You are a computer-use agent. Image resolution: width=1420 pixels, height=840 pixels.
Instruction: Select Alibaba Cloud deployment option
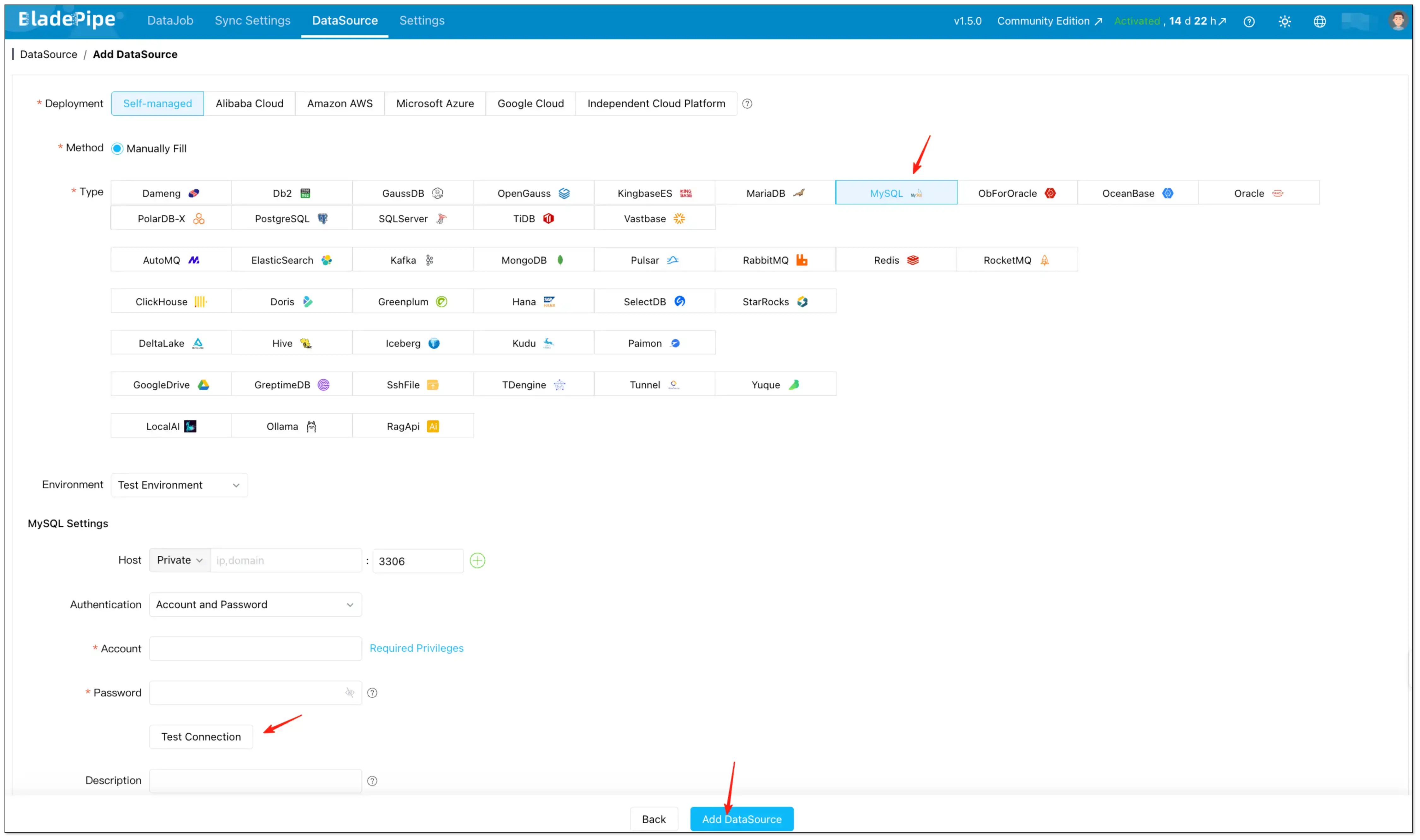250,104
